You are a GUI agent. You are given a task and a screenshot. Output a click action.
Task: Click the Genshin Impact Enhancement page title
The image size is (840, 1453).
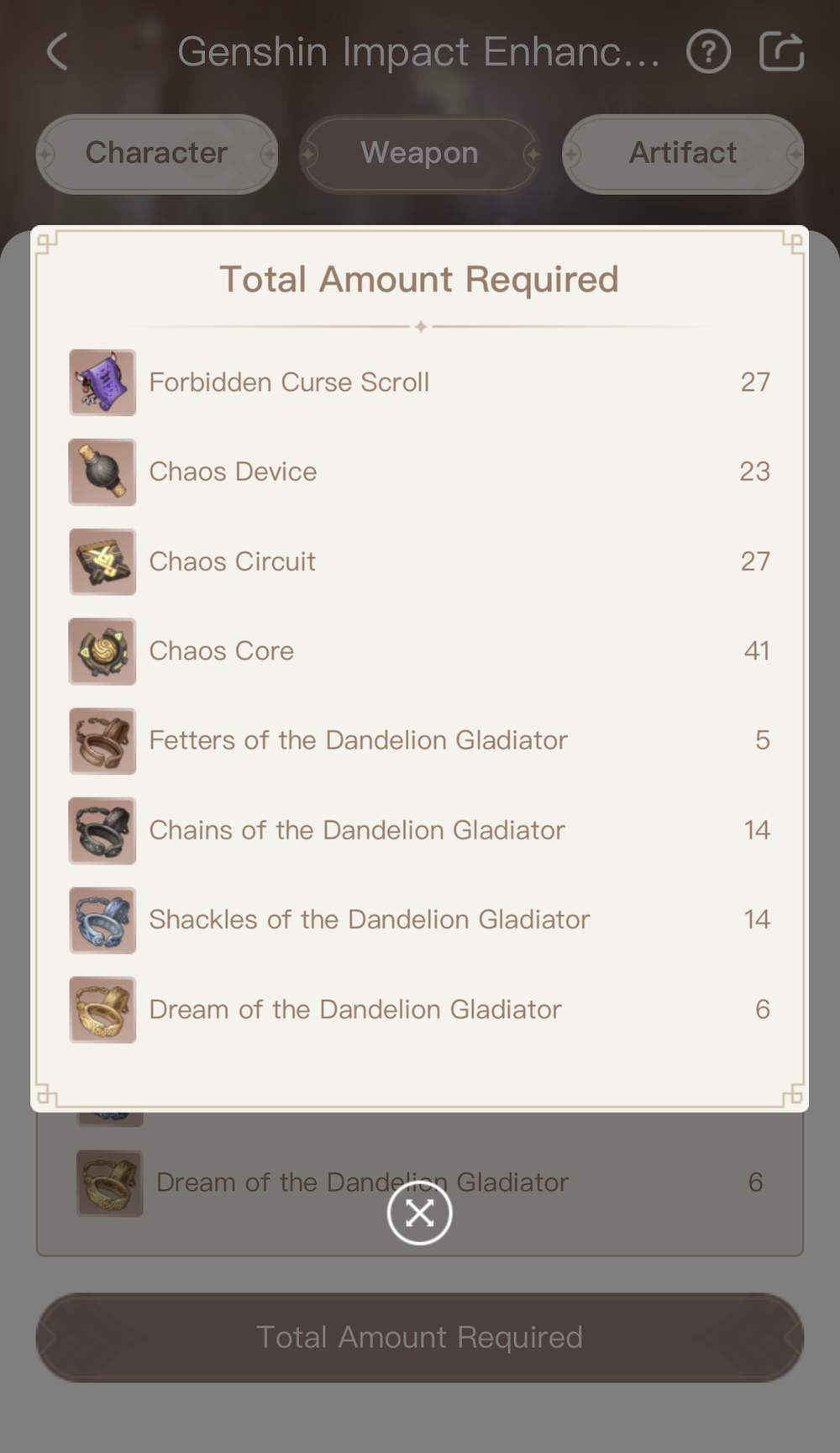point(418,52)
